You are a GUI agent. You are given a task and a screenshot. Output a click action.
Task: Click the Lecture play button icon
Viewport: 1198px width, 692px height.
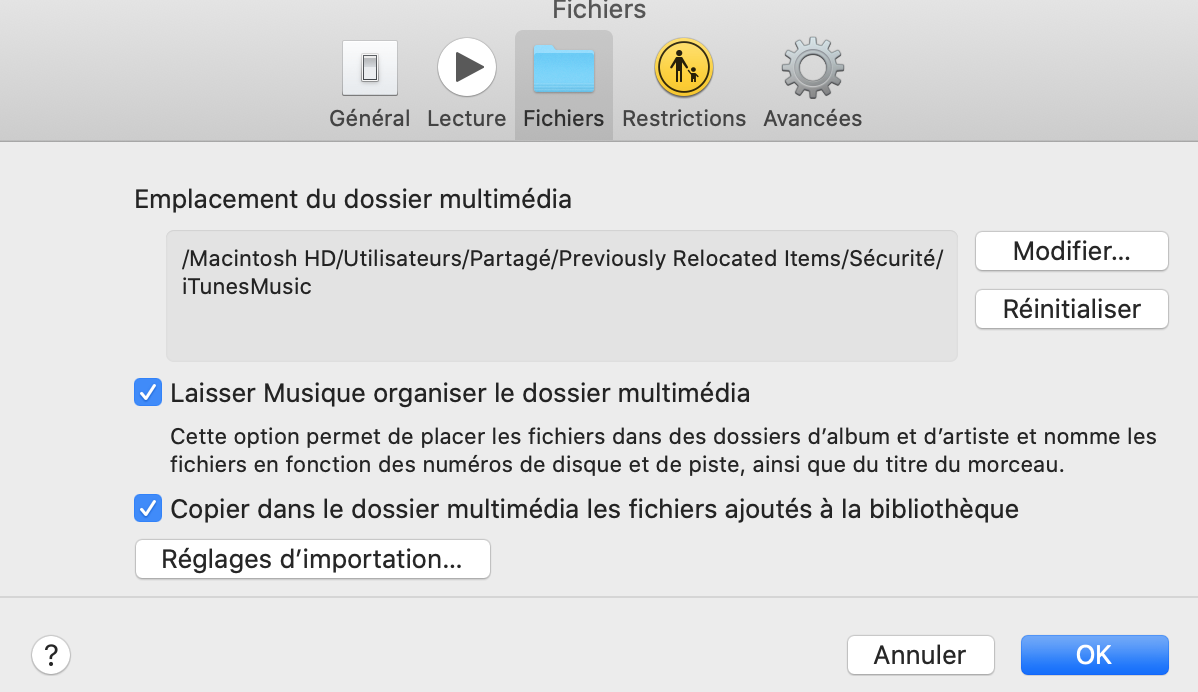(x=466, y=68)
